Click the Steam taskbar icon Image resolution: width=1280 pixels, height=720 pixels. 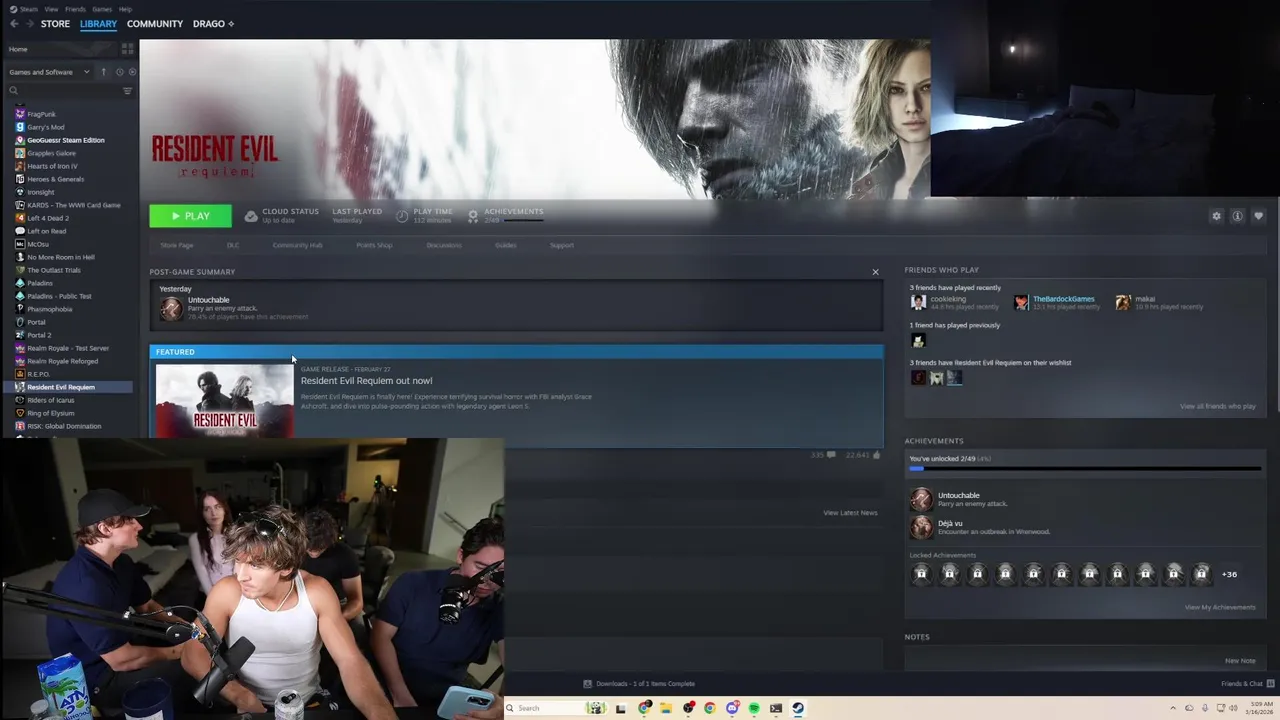pyautogui.click(x=798, y=708)
